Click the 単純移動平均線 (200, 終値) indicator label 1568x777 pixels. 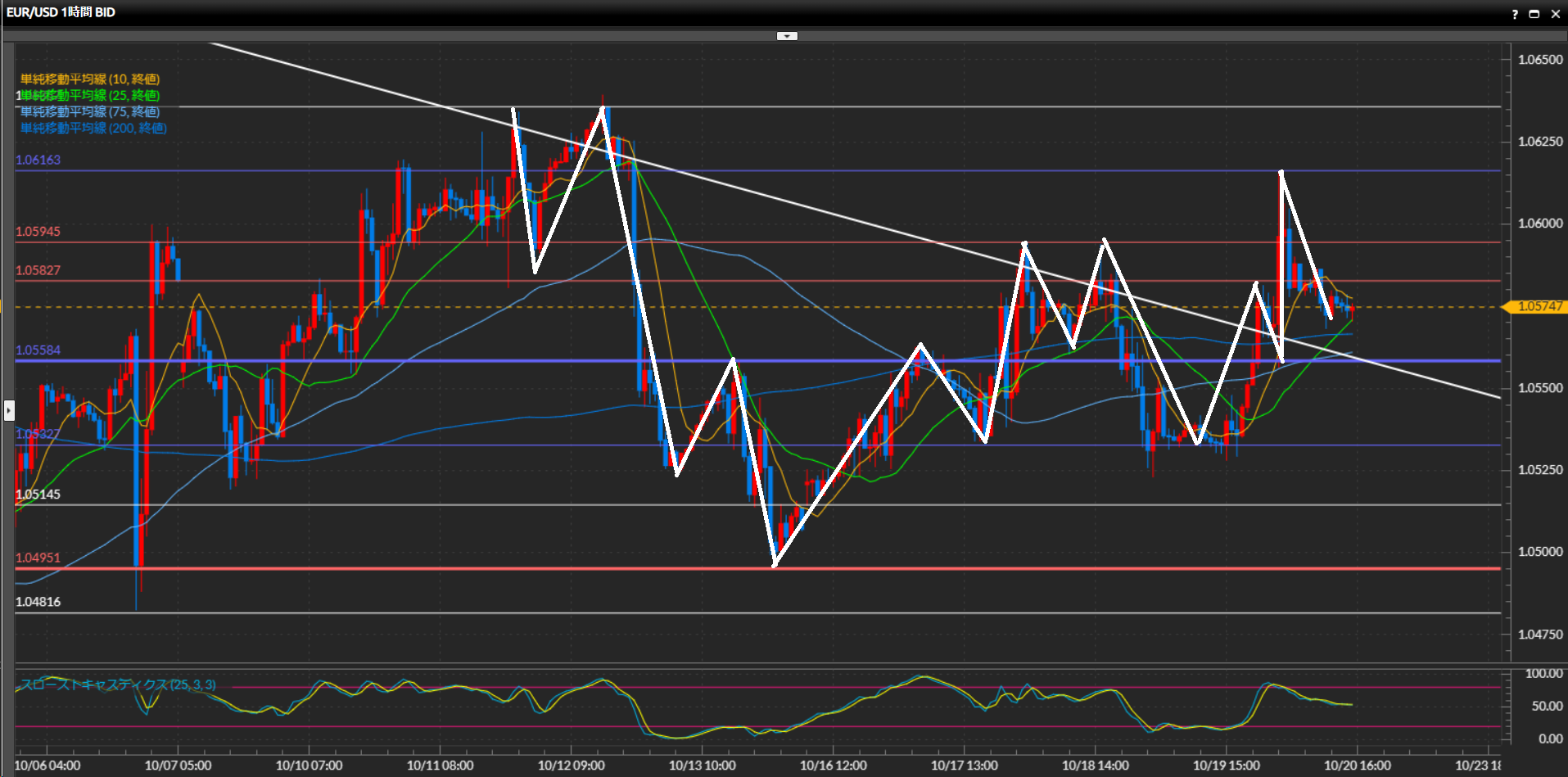(93, 129)
